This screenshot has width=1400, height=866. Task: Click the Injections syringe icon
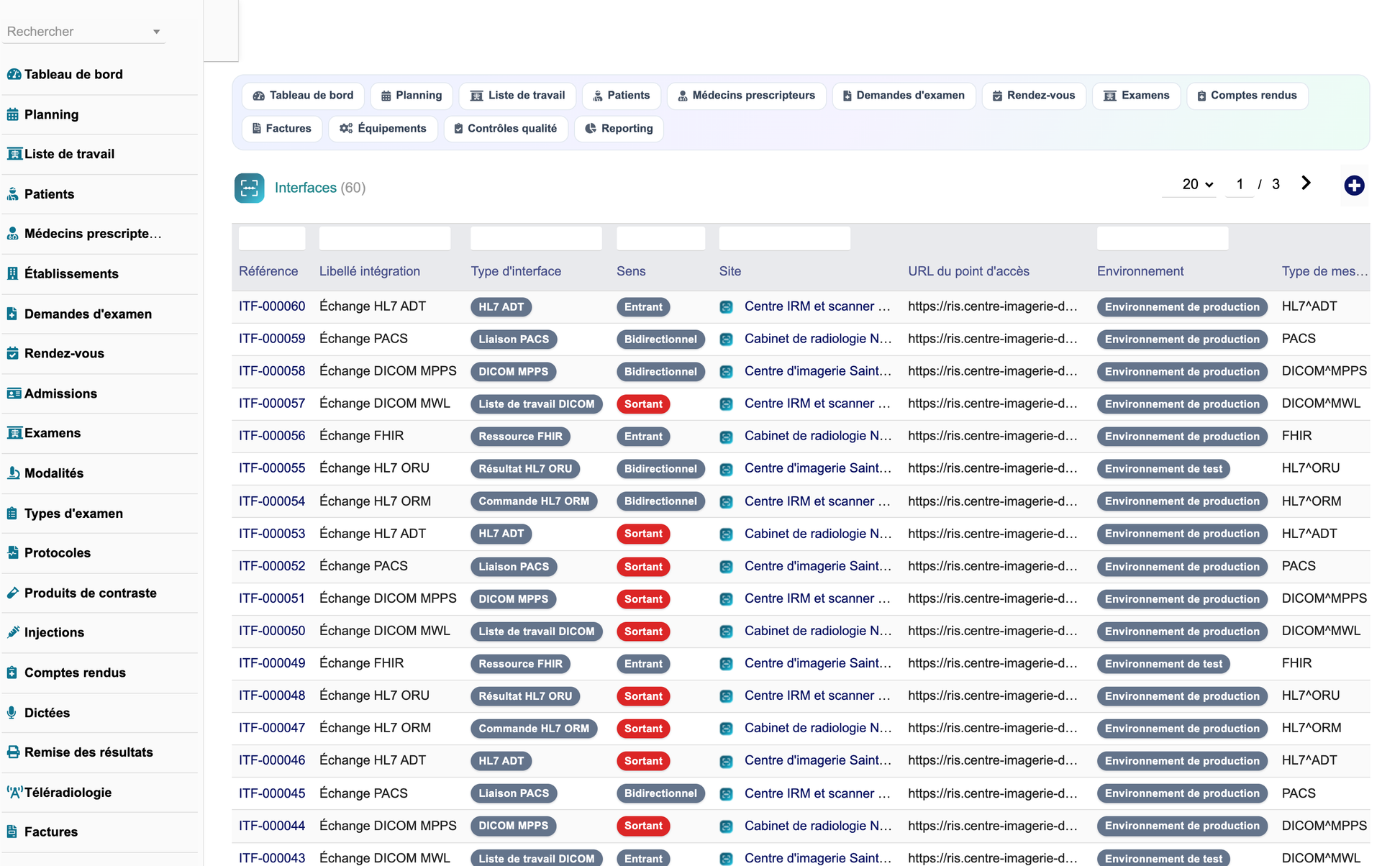[13, 633]
